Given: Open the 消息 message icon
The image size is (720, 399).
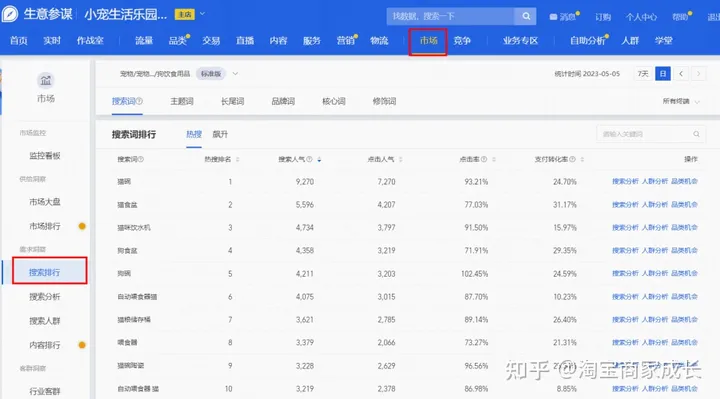Looking at the screenshot, I should (x=553, y=17).
